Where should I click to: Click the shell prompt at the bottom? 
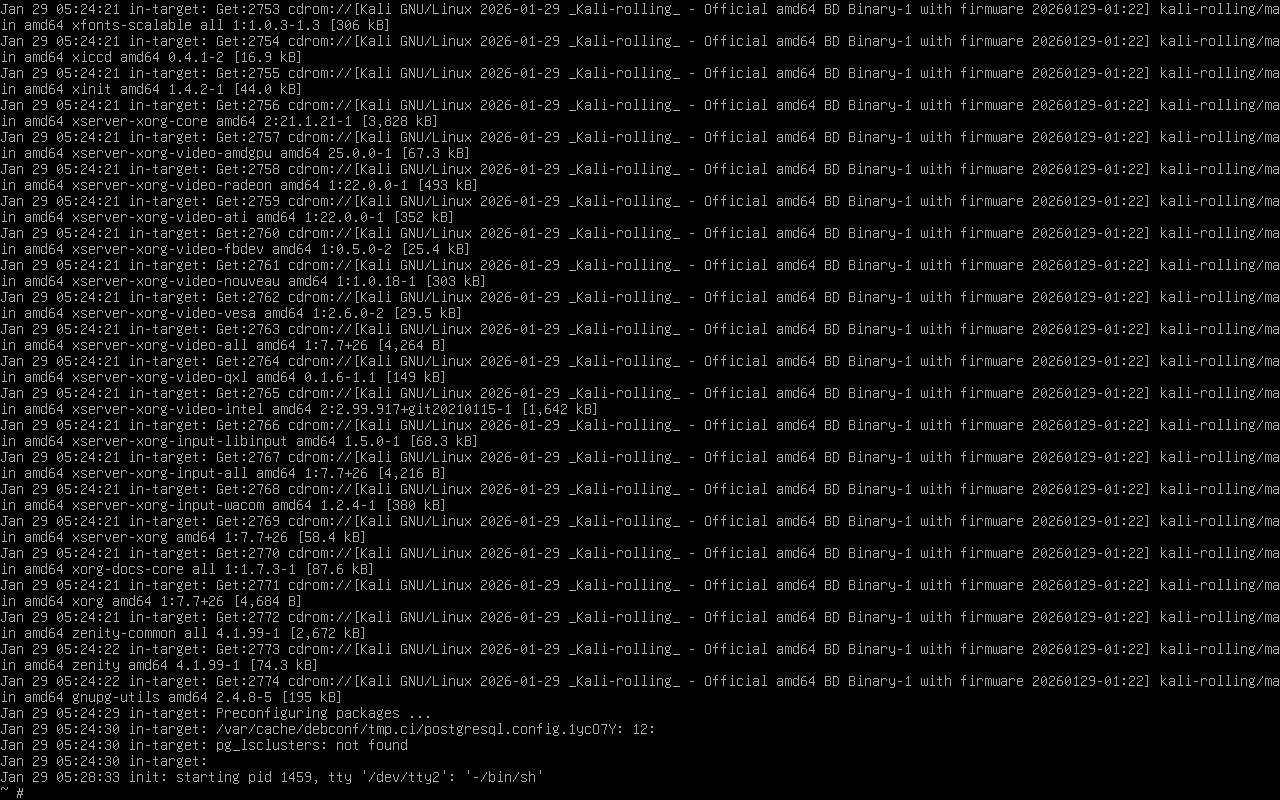click(12, 793)
